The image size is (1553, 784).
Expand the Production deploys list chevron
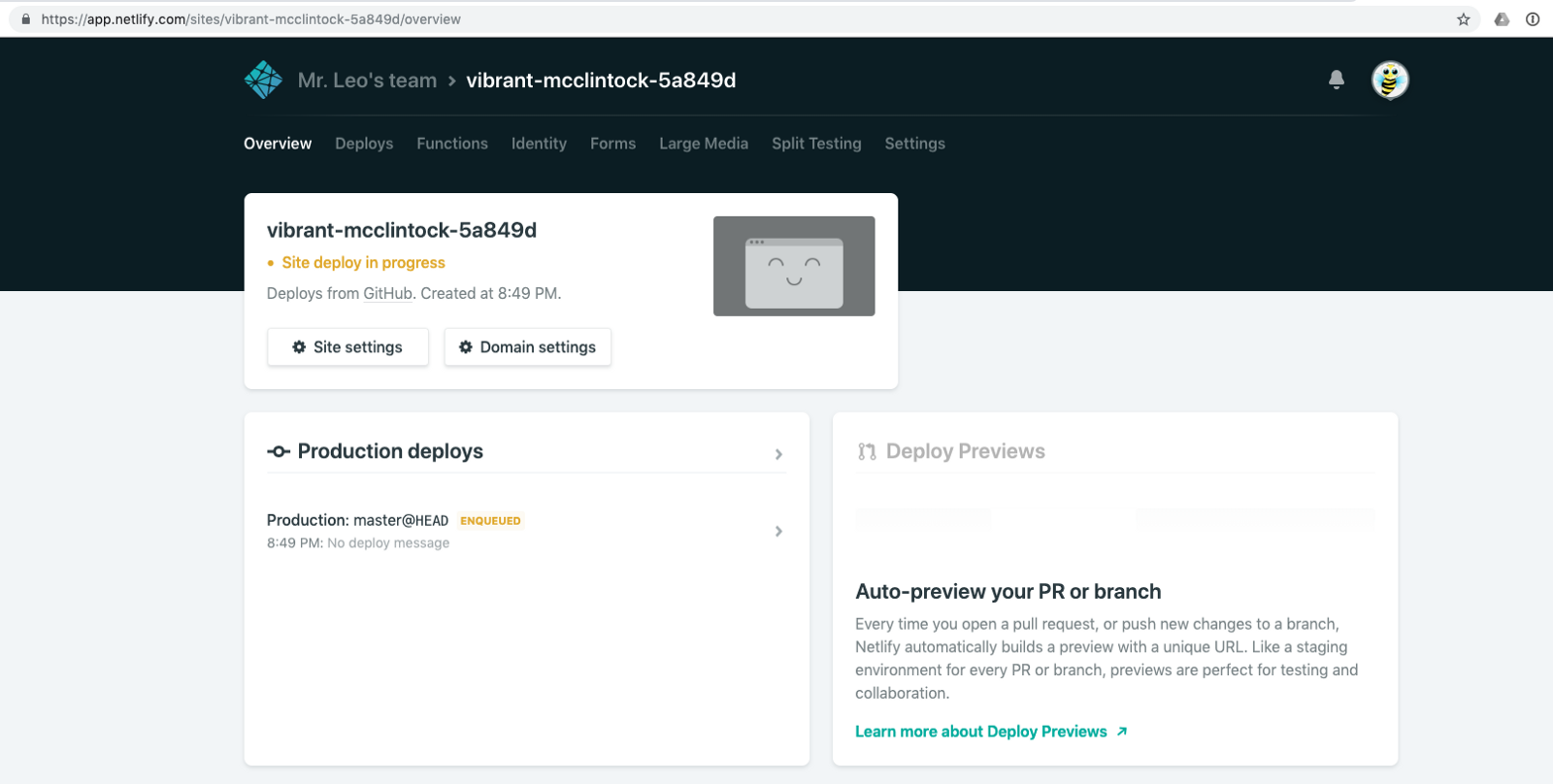pyautogui.click(x=778, y=454)
